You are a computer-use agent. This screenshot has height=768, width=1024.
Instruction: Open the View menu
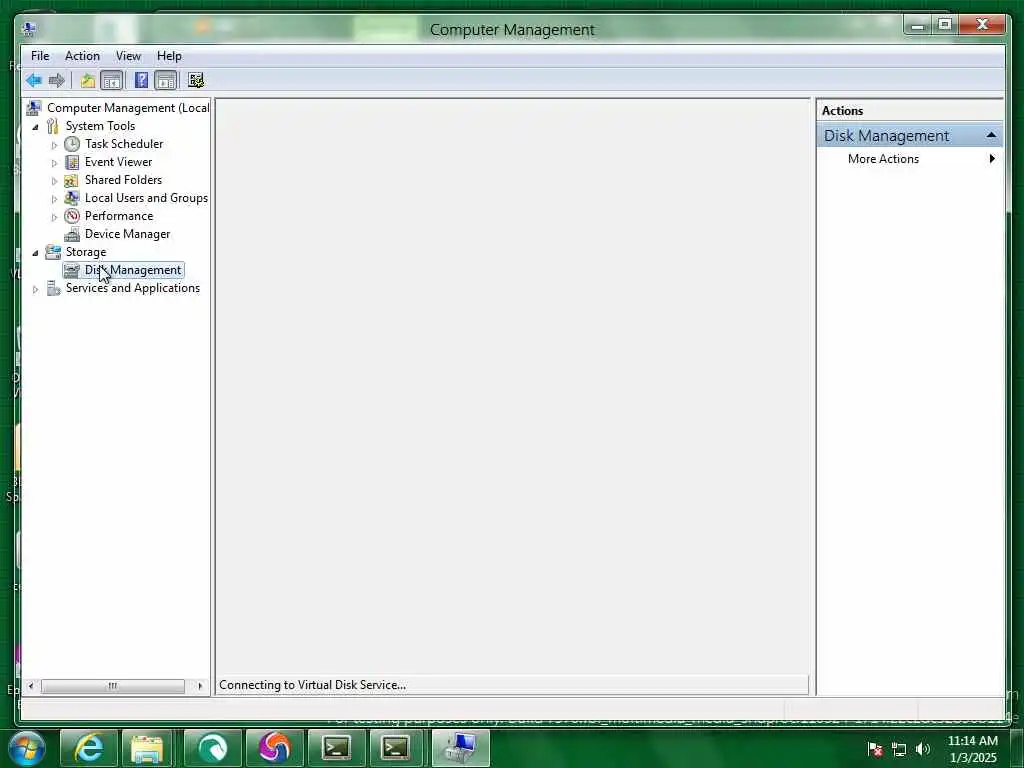(x=128, y=56)
